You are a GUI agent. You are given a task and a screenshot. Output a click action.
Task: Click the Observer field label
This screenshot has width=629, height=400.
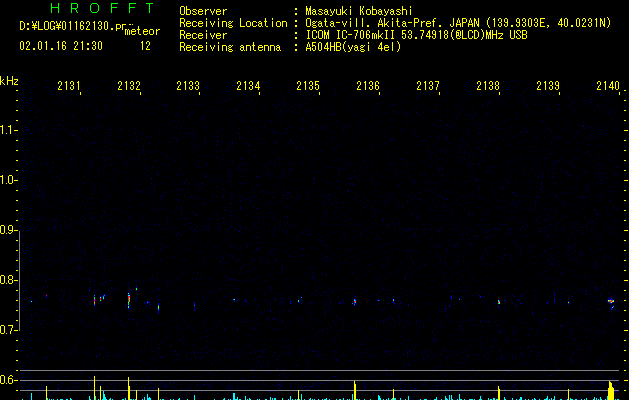coord(203,11)
